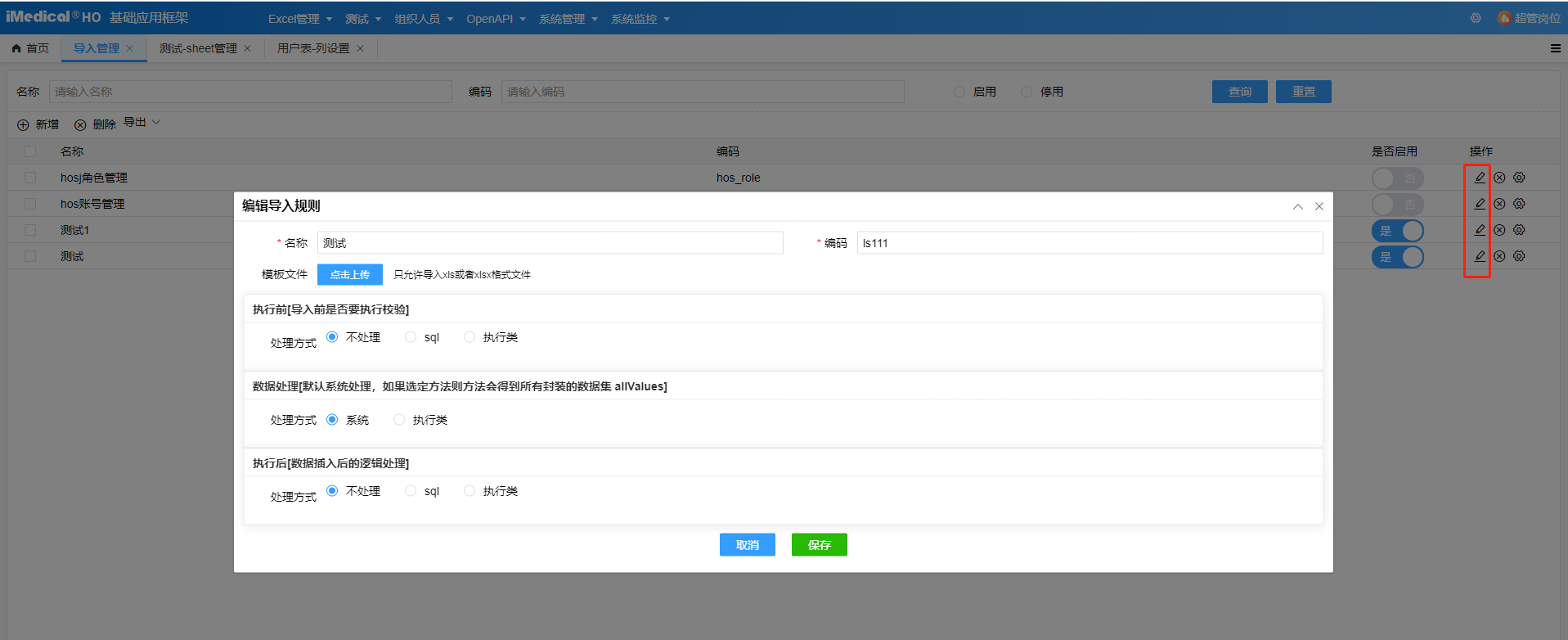
Task: Click the 删除 delete toolbar button
Action: (x=95, y=124)
